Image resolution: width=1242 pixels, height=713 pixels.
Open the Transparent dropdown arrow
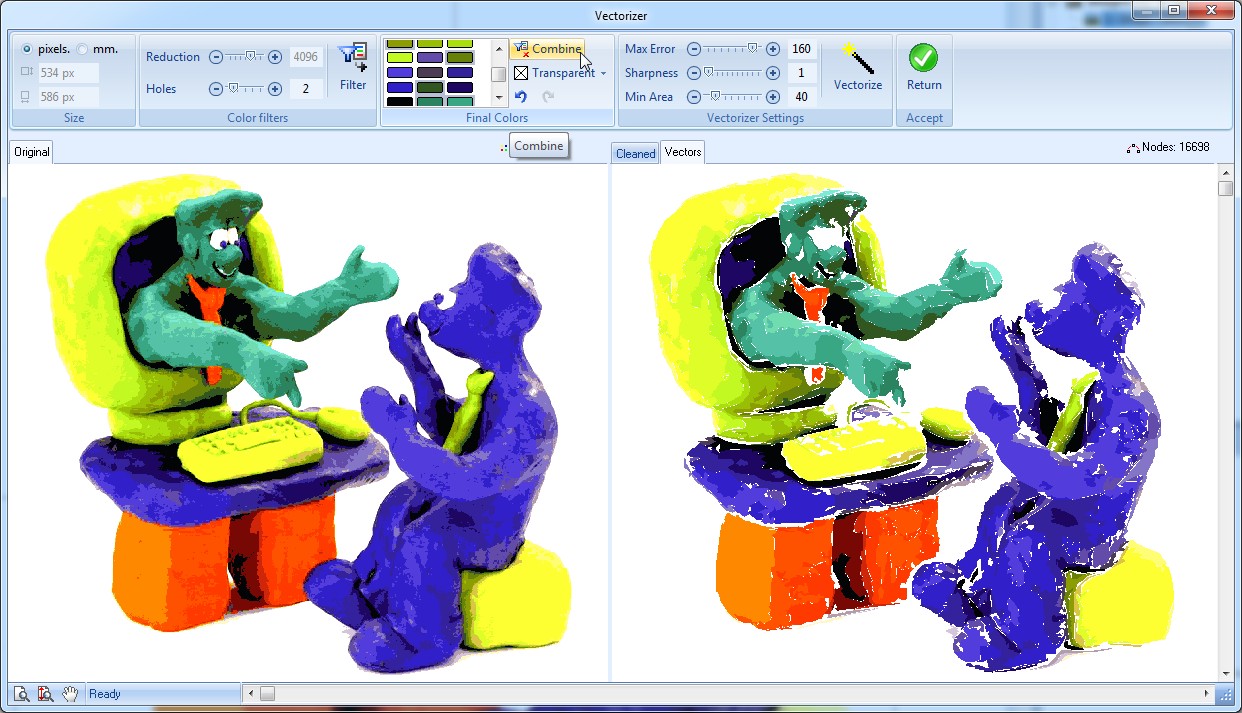[603, 73]
